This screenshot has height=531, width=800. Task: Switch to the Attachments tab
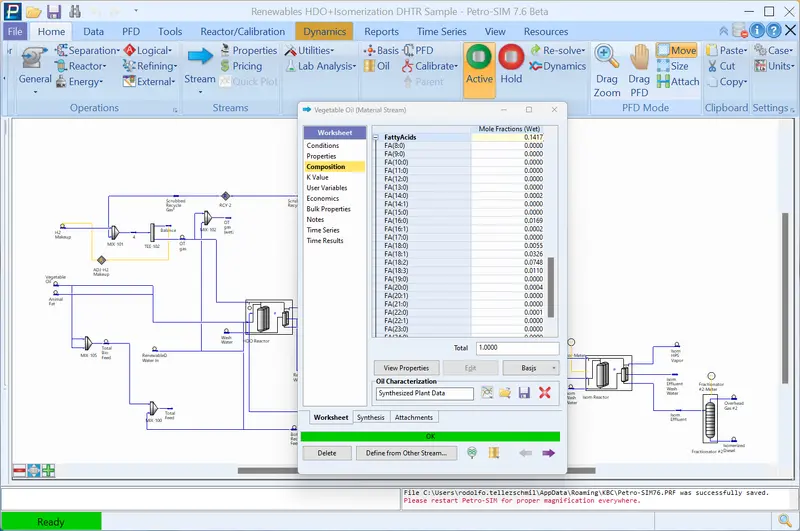(413, 417)
